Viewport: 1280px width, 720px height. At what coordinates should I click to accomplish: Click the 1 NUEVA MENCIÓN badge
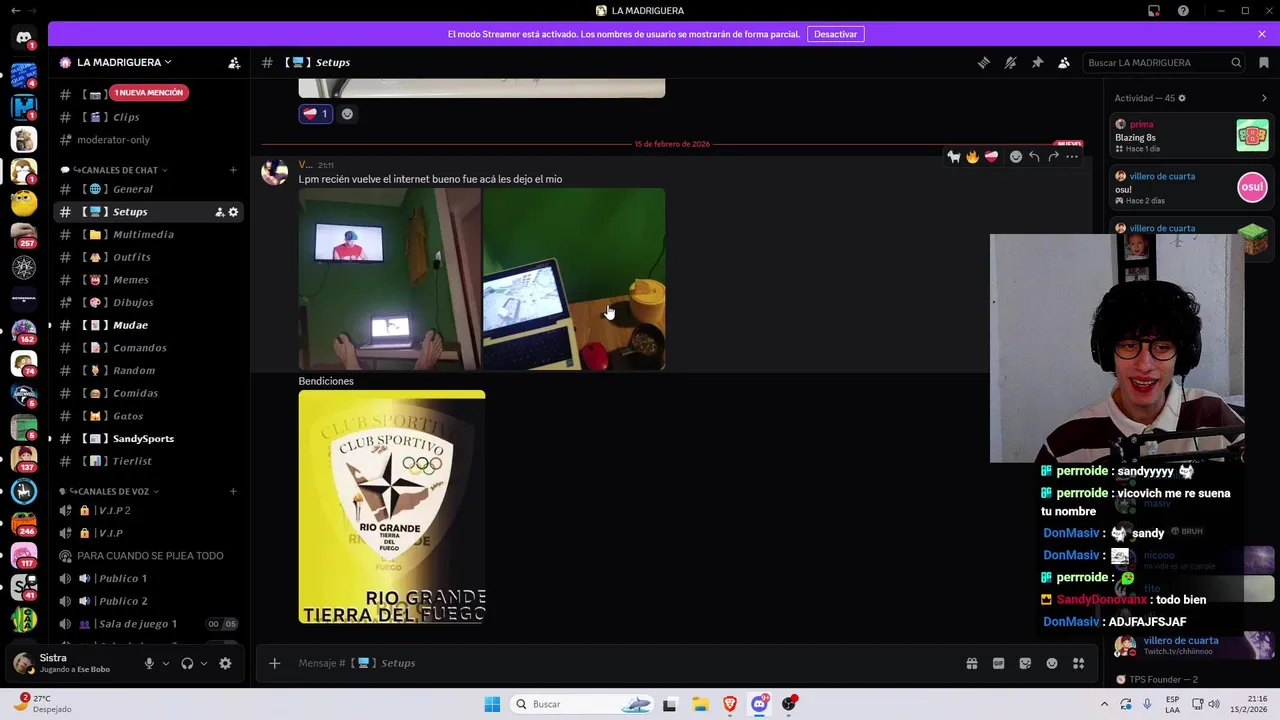tap(149, 92)
